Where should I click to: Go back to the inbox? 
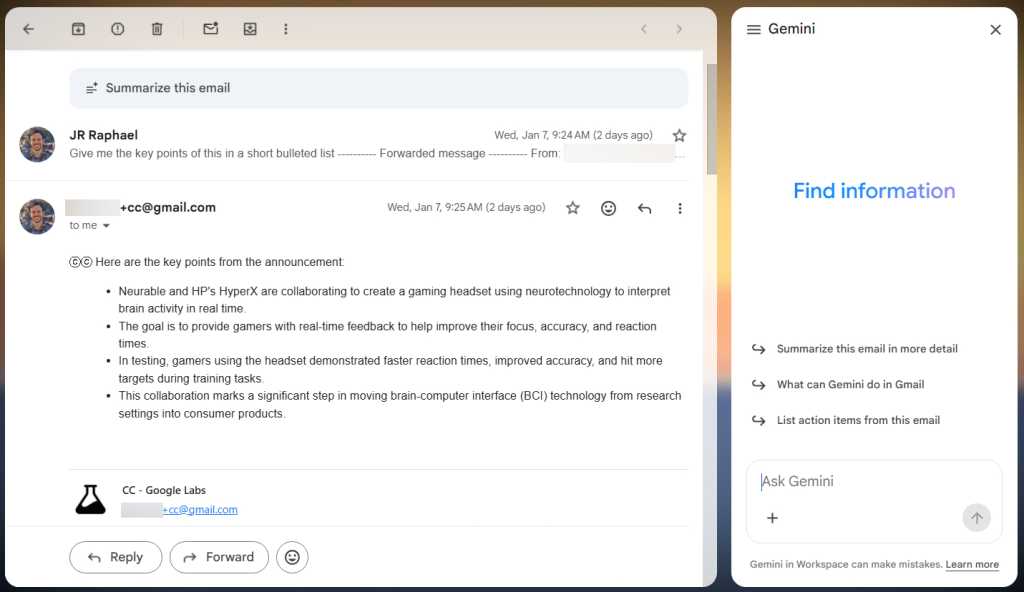(x=28, y=28)
